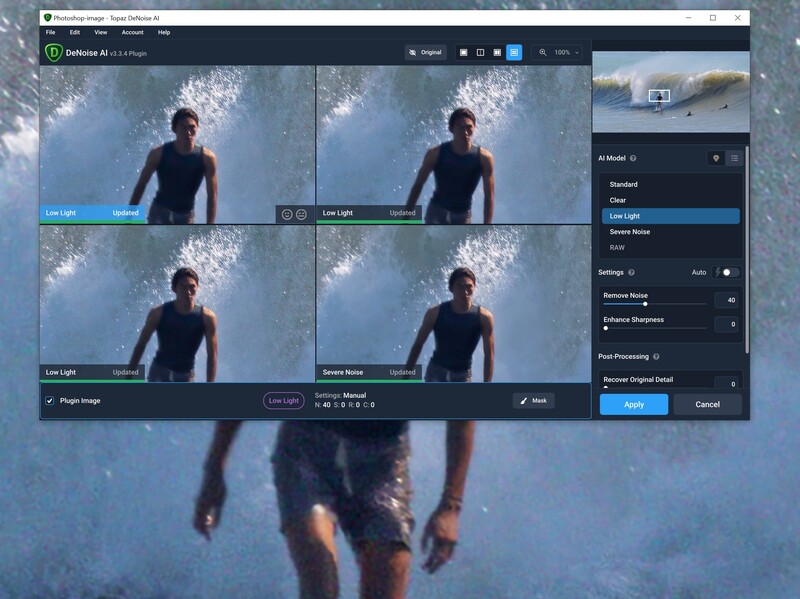
Task: Open the Help menu
Action: coord(164,32)
